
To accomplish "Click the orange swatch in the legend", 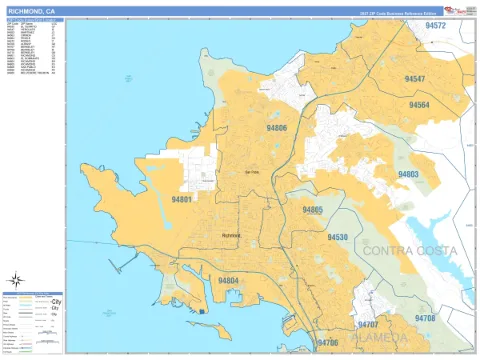I will [26, 297].
